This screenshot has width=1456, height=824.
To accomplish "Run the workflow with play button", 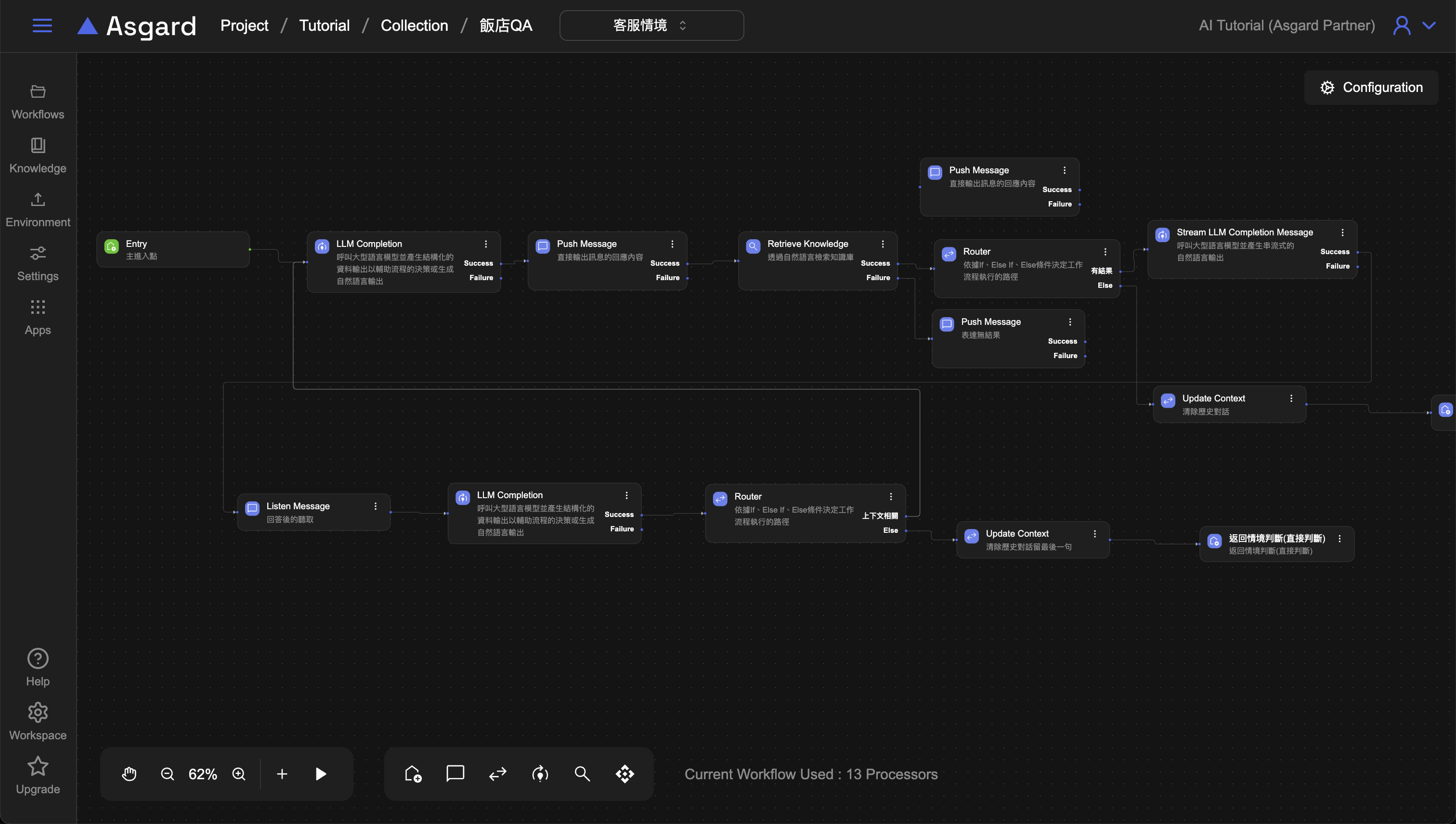I will coord(320,773).
